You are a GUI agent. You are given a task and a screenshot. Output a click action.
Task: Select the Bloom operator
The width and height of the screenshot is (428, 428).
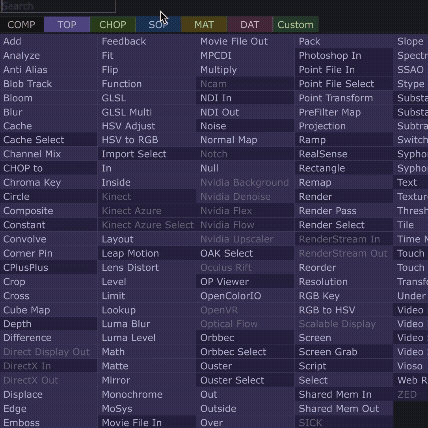point(49,98)
